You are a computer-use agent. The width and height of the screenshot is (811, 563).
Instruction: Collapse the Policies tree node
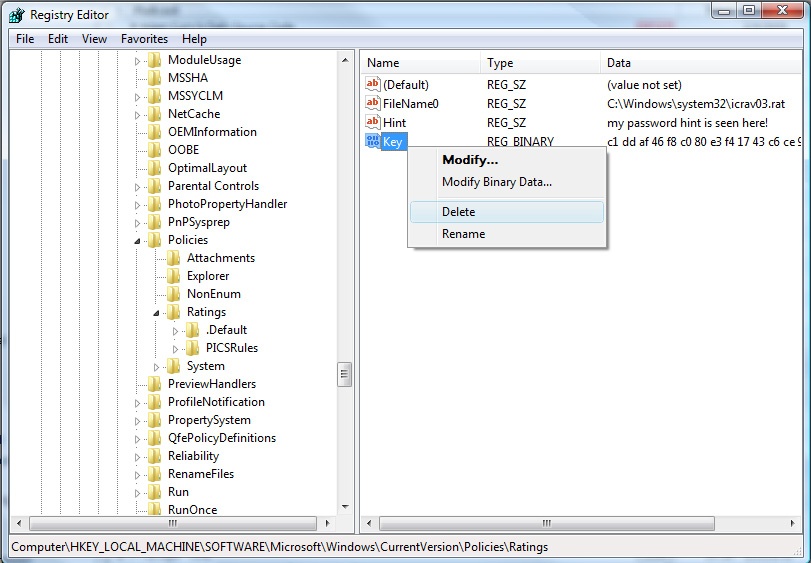click(137, 241)
